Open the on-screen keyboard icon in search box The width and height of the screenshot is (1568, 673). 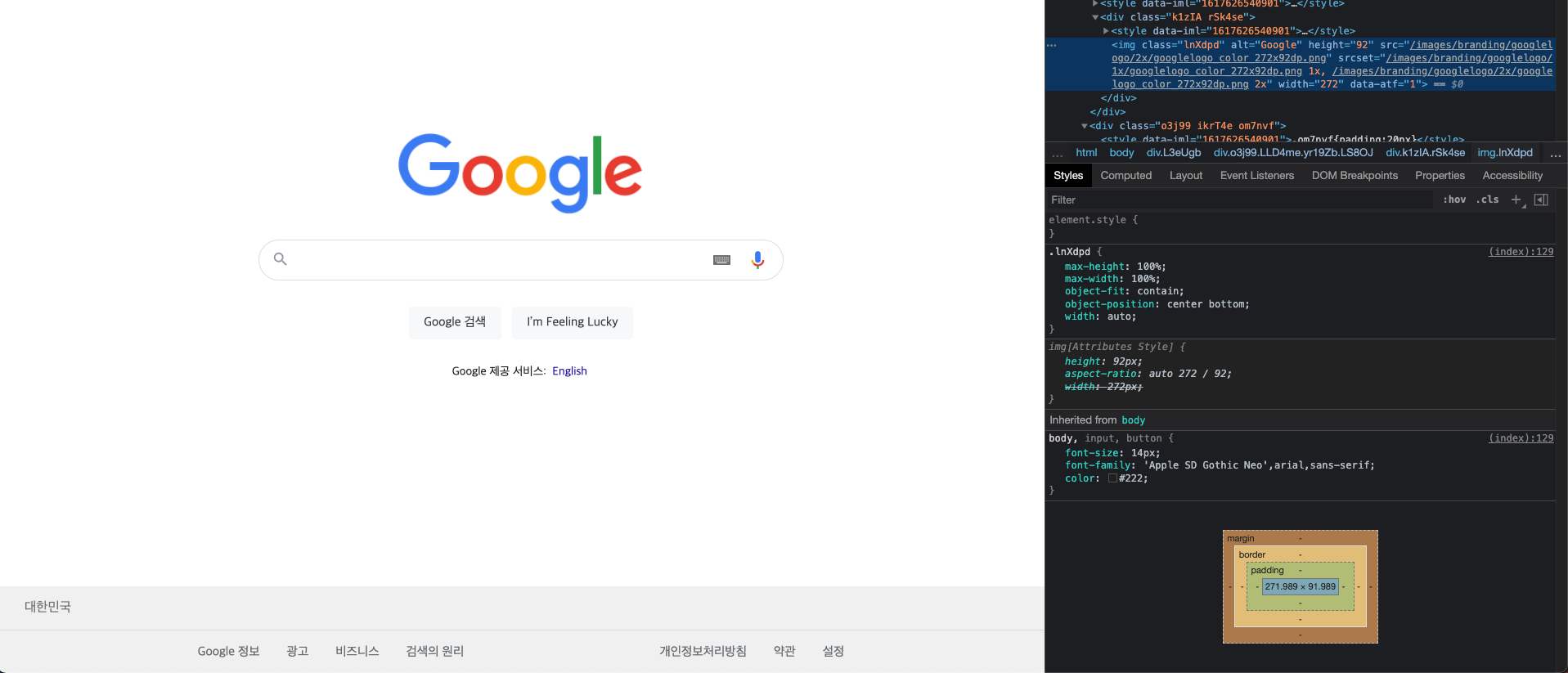click(721, 260)
